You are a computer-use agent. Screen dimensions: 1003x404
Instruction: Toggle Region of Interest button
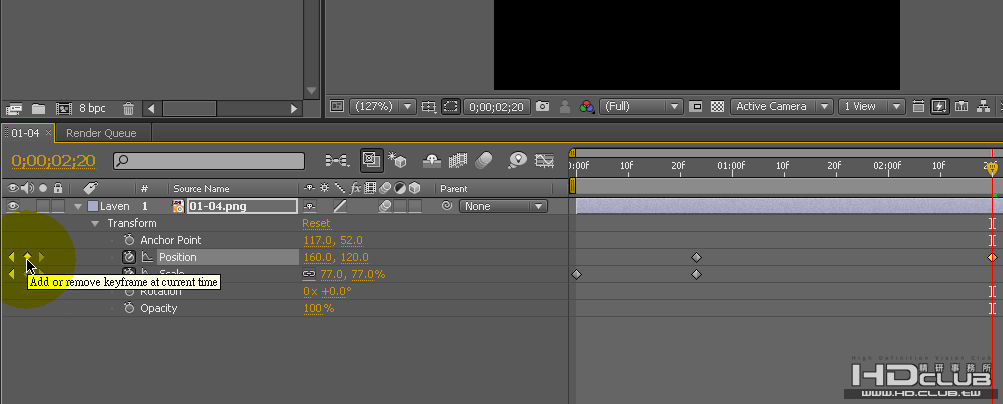click(697, 107)
